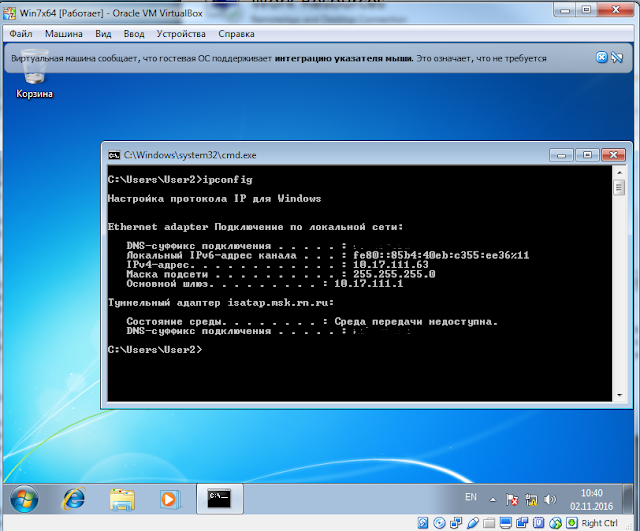Click the cmd scrollbar thumb

click(619, 188)
